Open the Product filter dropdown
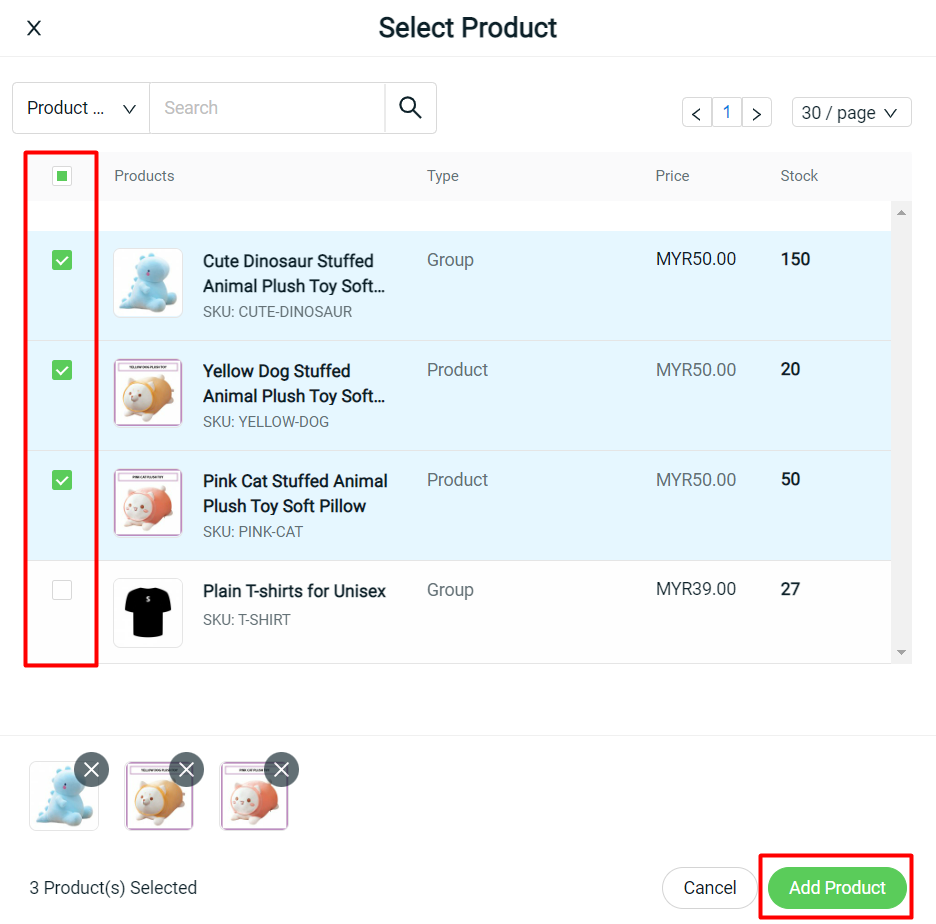This screenshot has height=924, width=936. 79,107
